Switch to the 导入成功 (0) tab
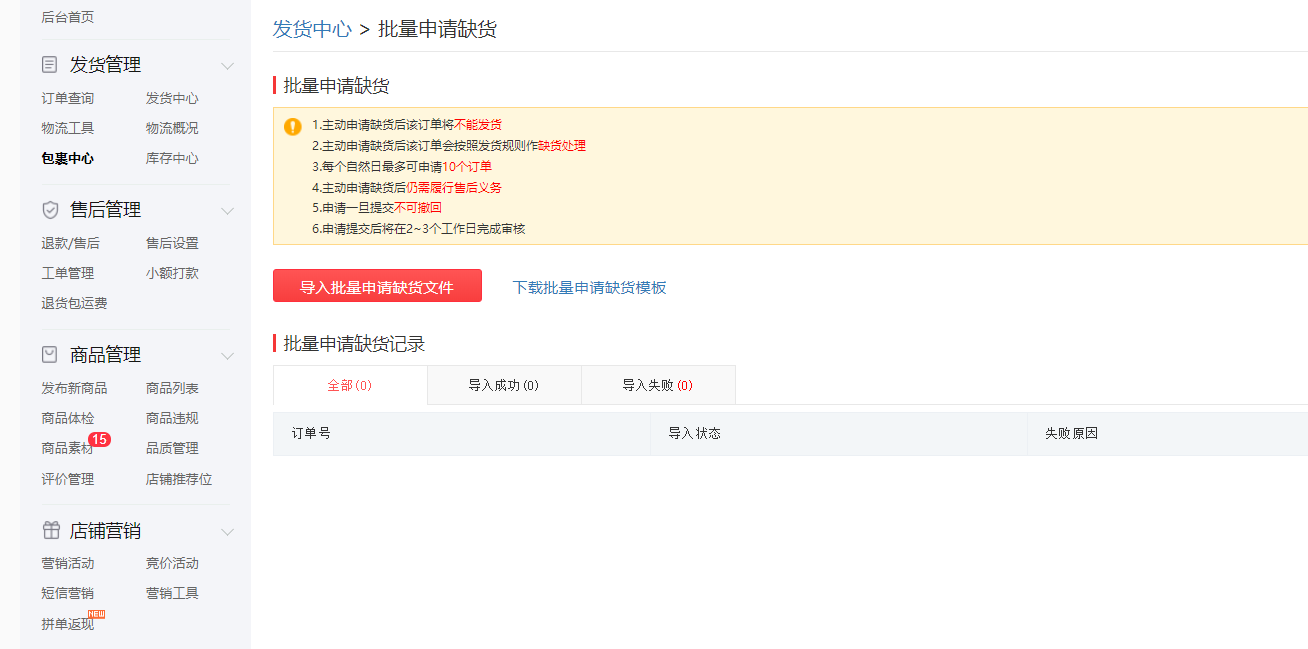The image size is (1308, 649). click(504, 385)
